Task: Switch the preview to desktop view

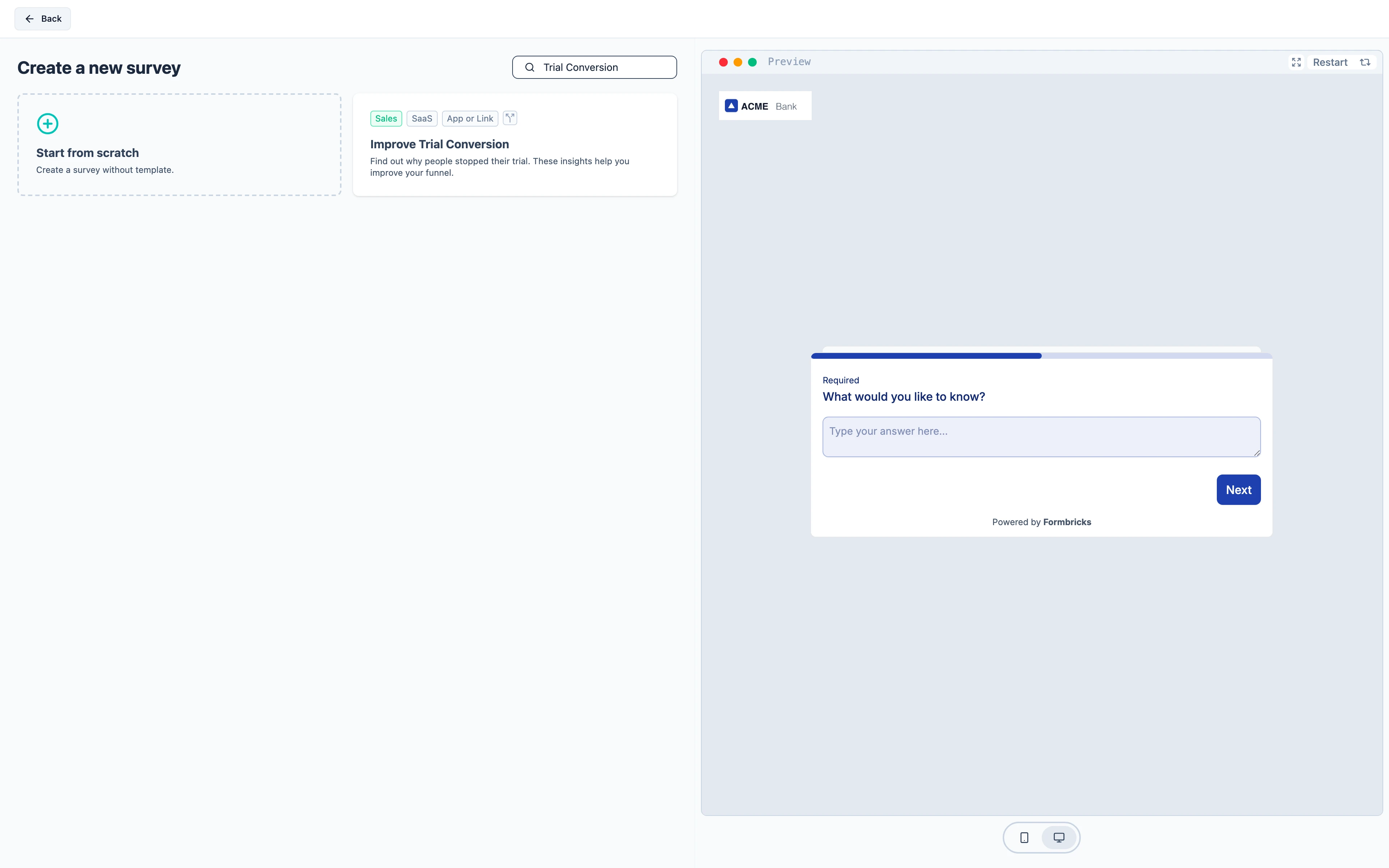Action: click(1058, 838)
